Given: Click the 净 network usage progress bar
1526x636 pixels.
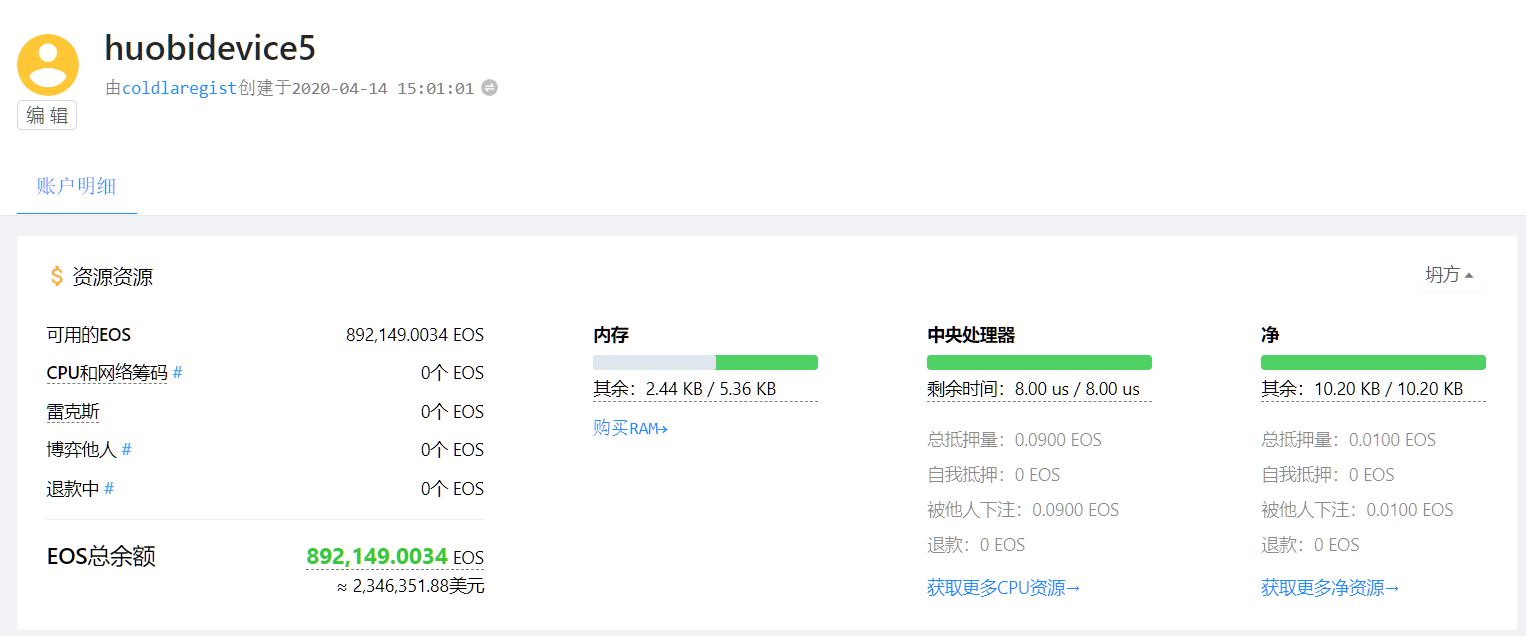Looking at the screenshot, I should point(1373,362).
